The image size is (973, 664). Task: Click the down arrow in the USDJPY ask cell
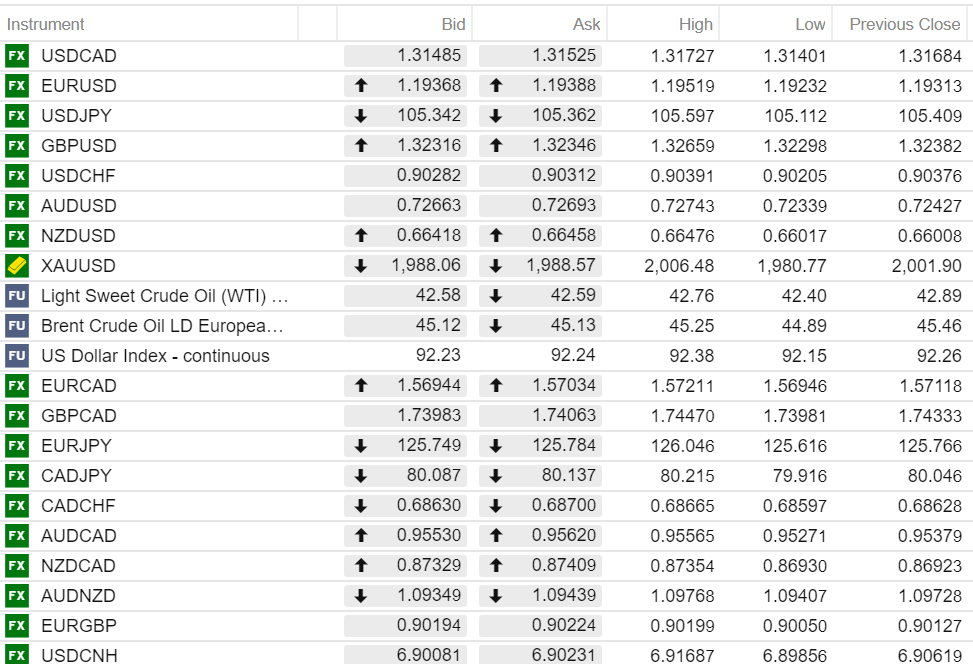pos(496,116)
